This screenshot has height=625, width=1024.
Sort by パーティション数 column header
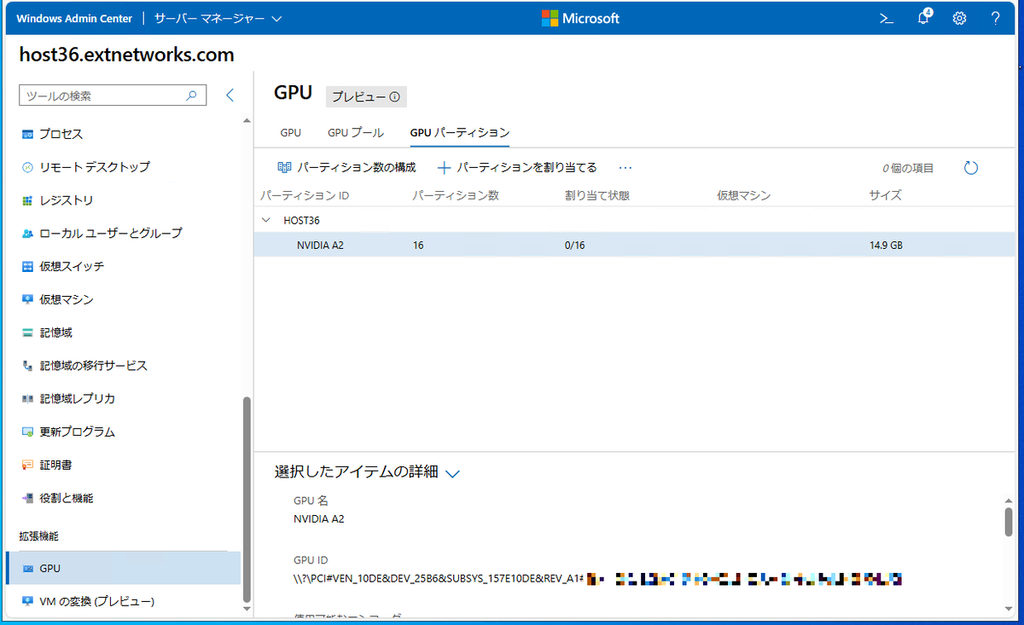[x=456, y=195]
